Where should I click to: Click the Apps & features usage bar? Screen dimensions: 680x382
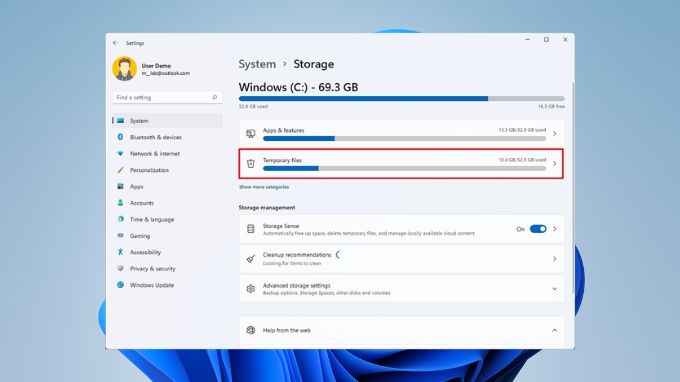[404, 139]
